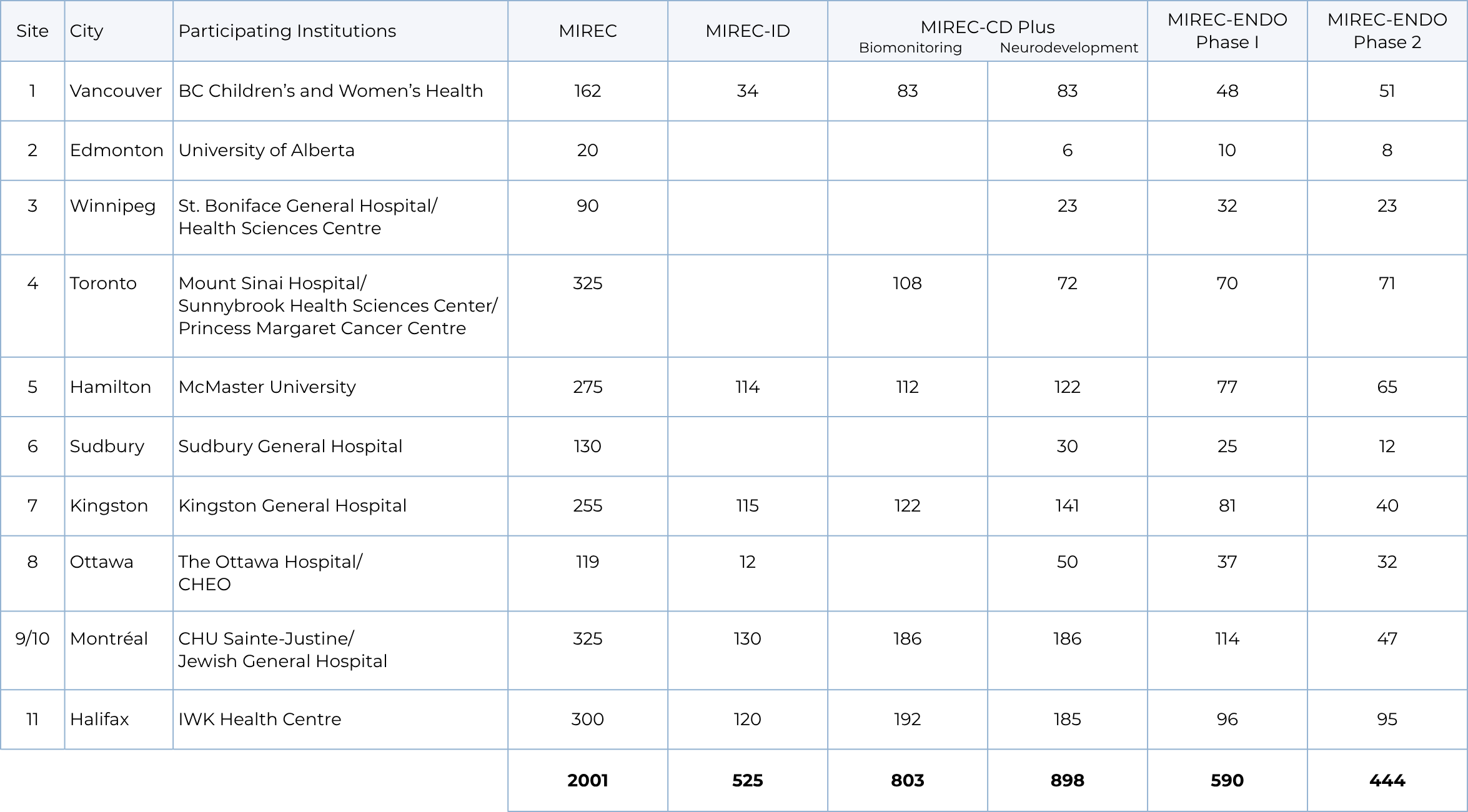
Task: Click Toronto's Neurodevelopment value 72
Action: coord(1068,284)
